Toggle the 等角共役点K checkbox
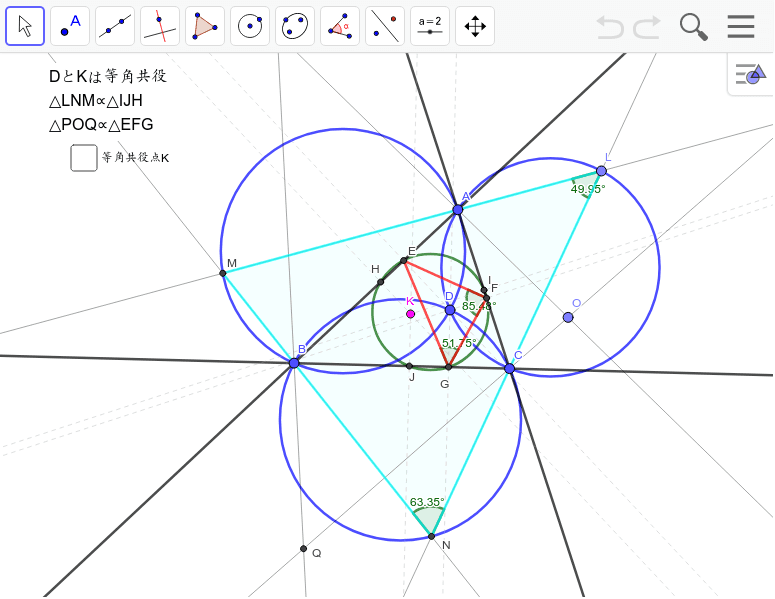 [x=84, y=158]
